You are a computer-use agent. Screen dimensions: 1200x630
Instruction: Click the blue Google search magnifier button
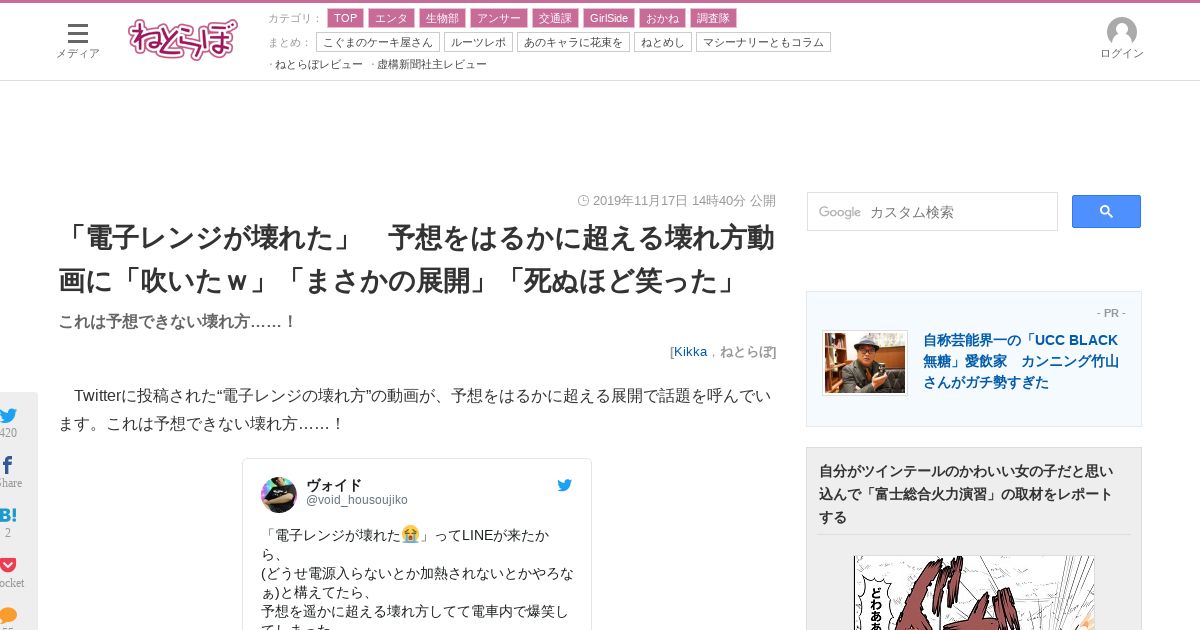[x=1106, y=211]
